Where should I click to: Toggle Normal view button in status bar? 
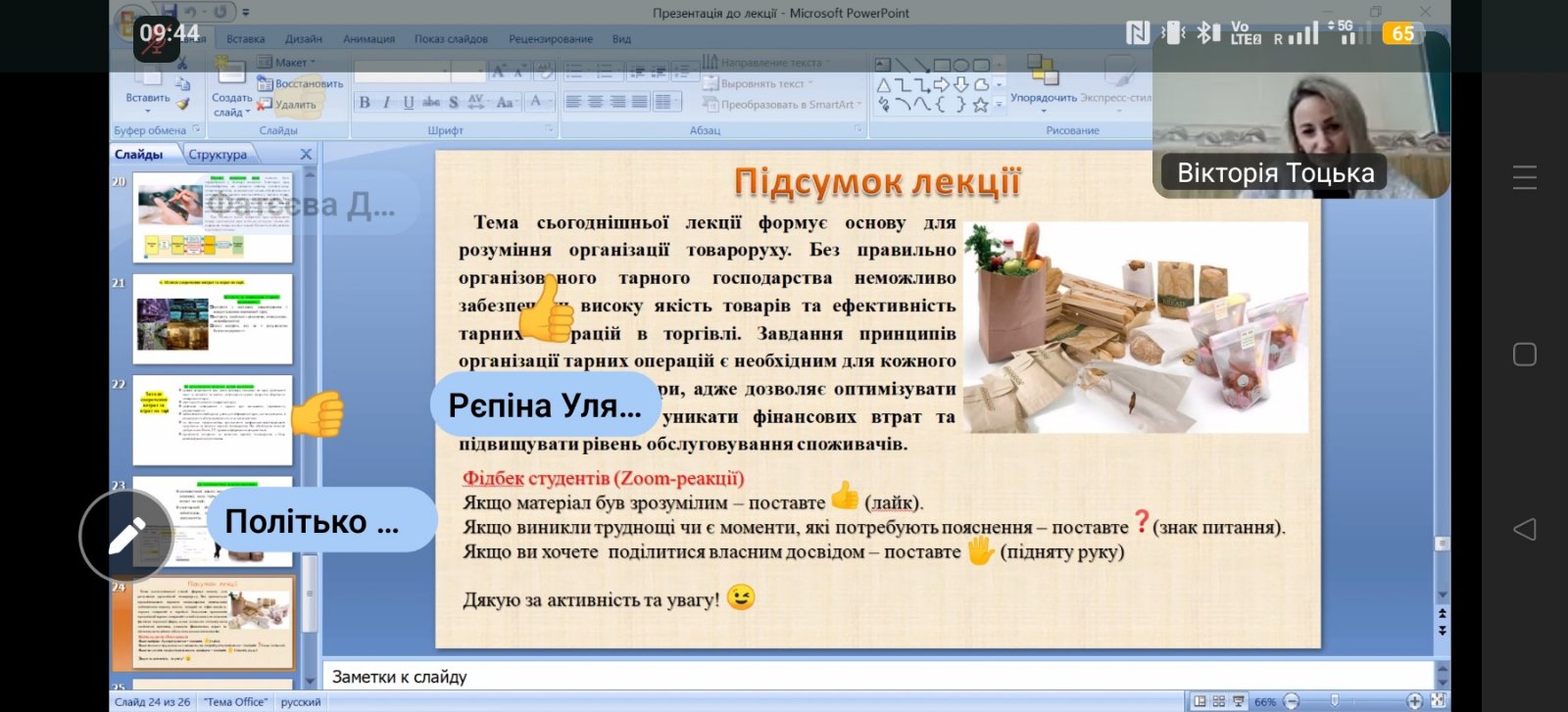coord(1200,701)
